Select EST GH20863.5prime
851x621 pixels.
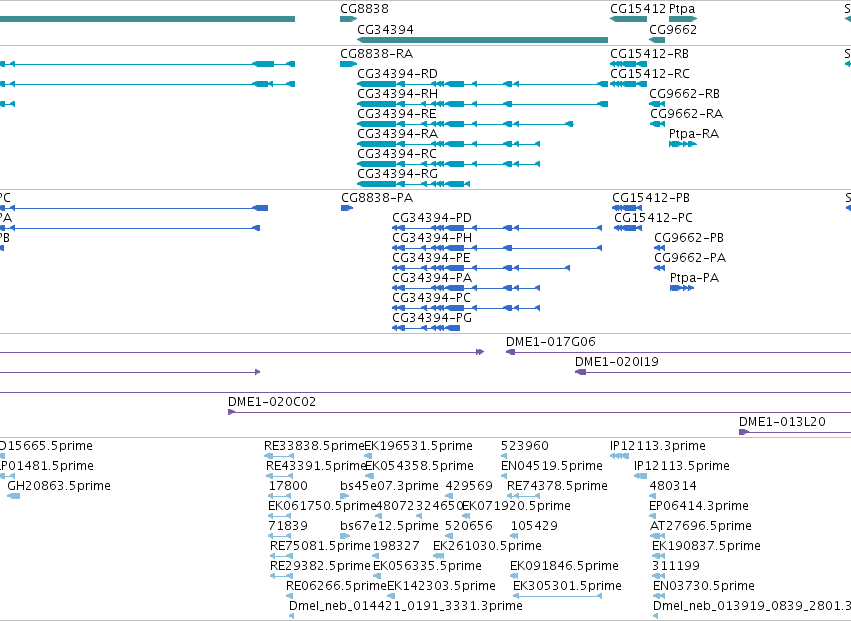[59, 486]
